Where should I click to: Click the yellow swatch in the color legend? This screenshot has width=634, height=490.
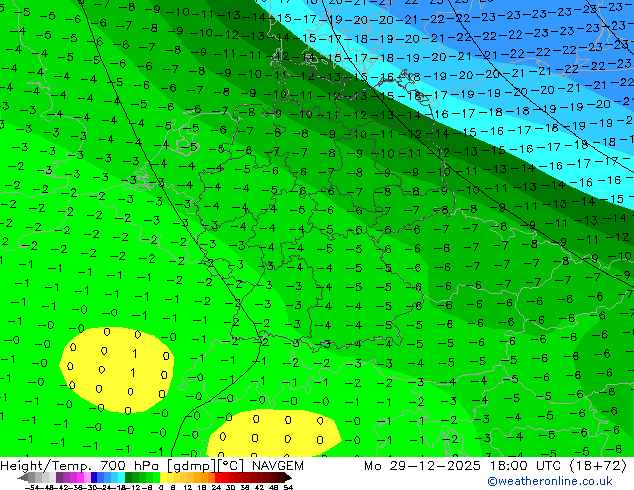(165, 477)
